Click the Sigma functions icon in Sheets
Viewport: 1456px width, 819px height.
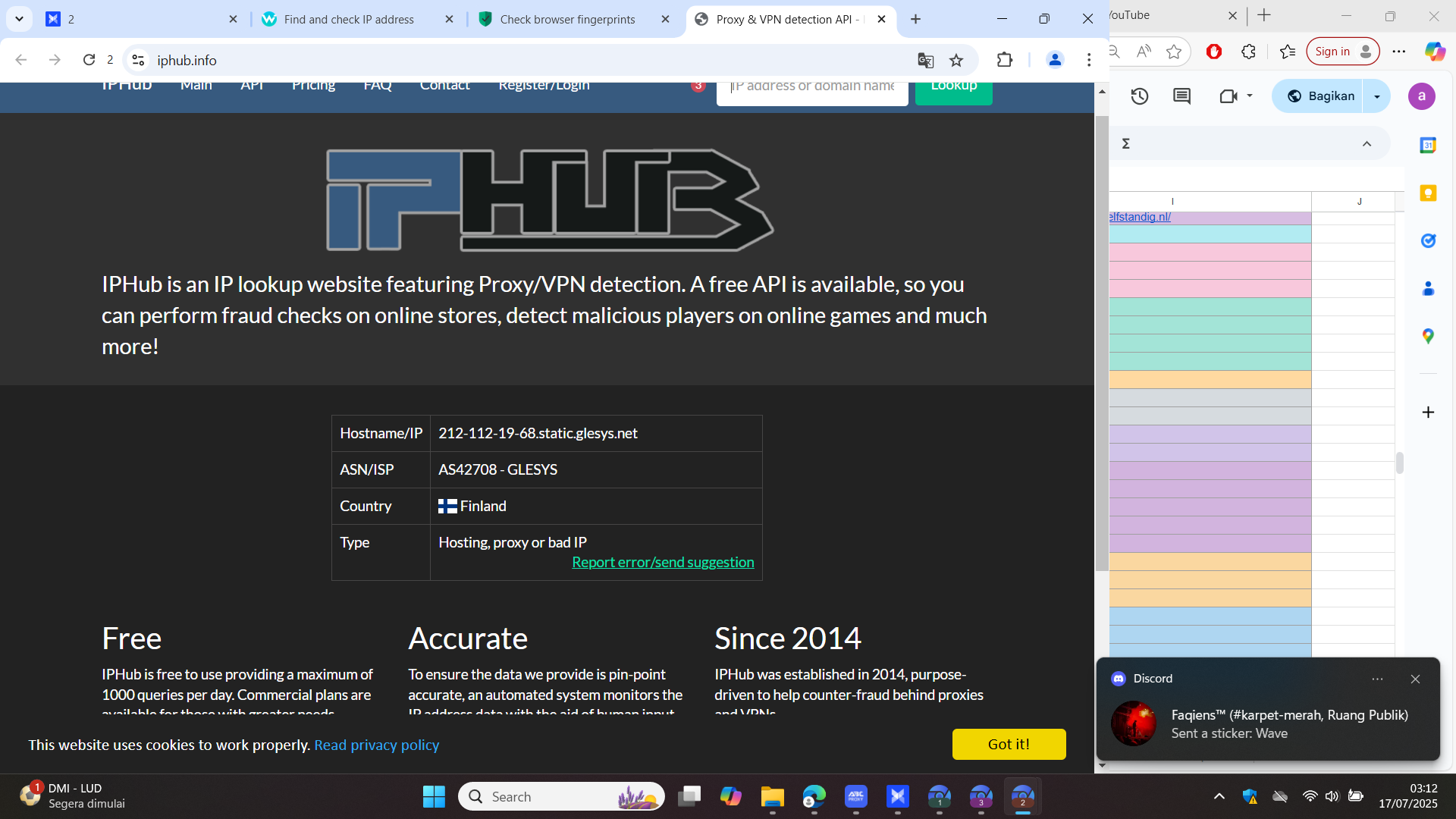tap(1126, 143)
